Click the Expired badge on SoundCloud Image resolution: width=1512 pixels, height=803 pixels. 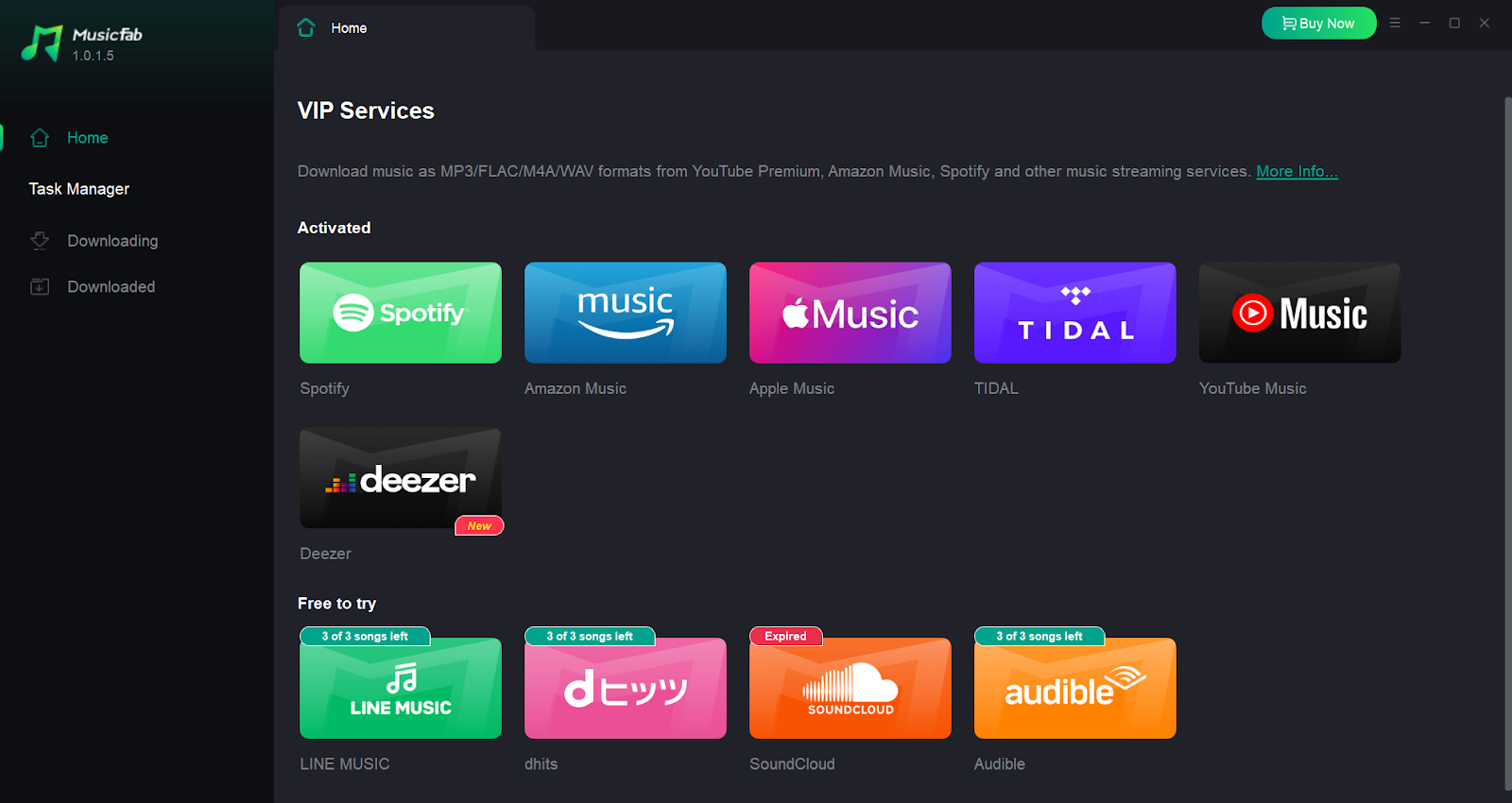pyautogui.click(x=785, y=637)
